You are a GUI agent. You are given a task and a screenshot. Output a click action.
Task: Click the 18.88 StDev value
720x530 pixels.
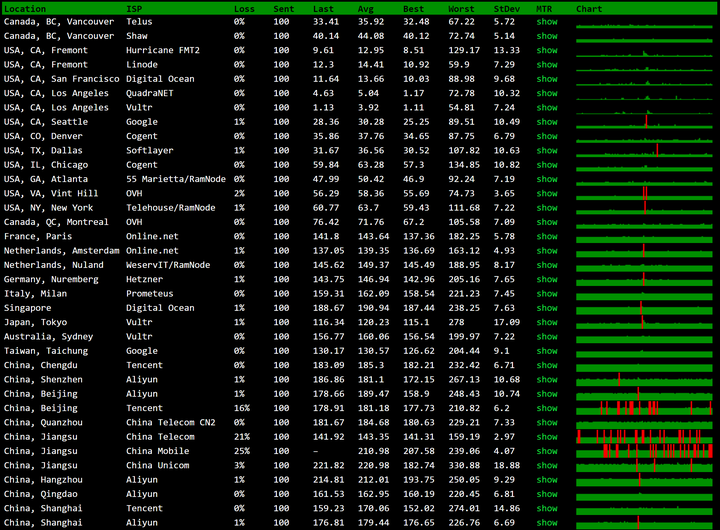(x=507, y=465)
